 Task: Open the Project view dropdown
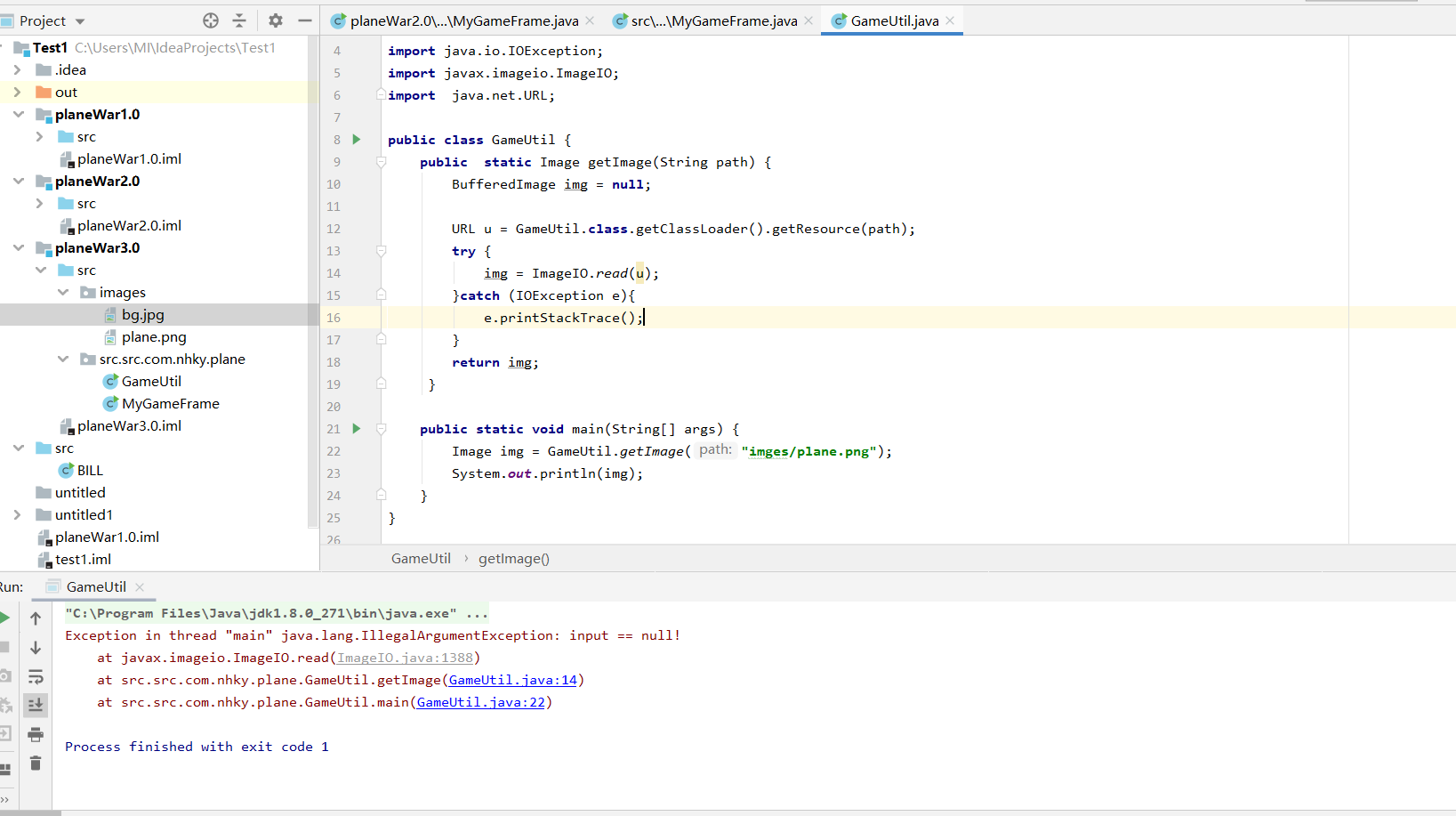pos(80,21)
